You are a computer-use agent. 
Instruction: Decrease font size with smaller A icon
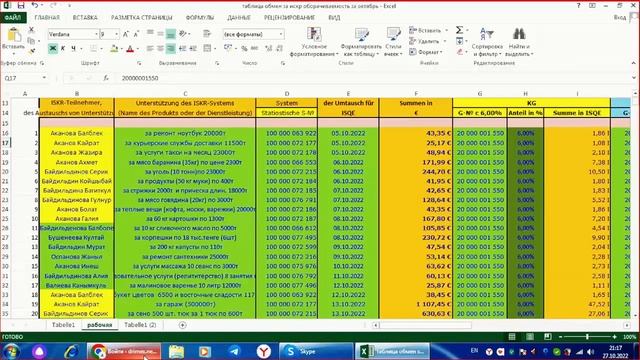pyautogui.click(x=136, y=34)
